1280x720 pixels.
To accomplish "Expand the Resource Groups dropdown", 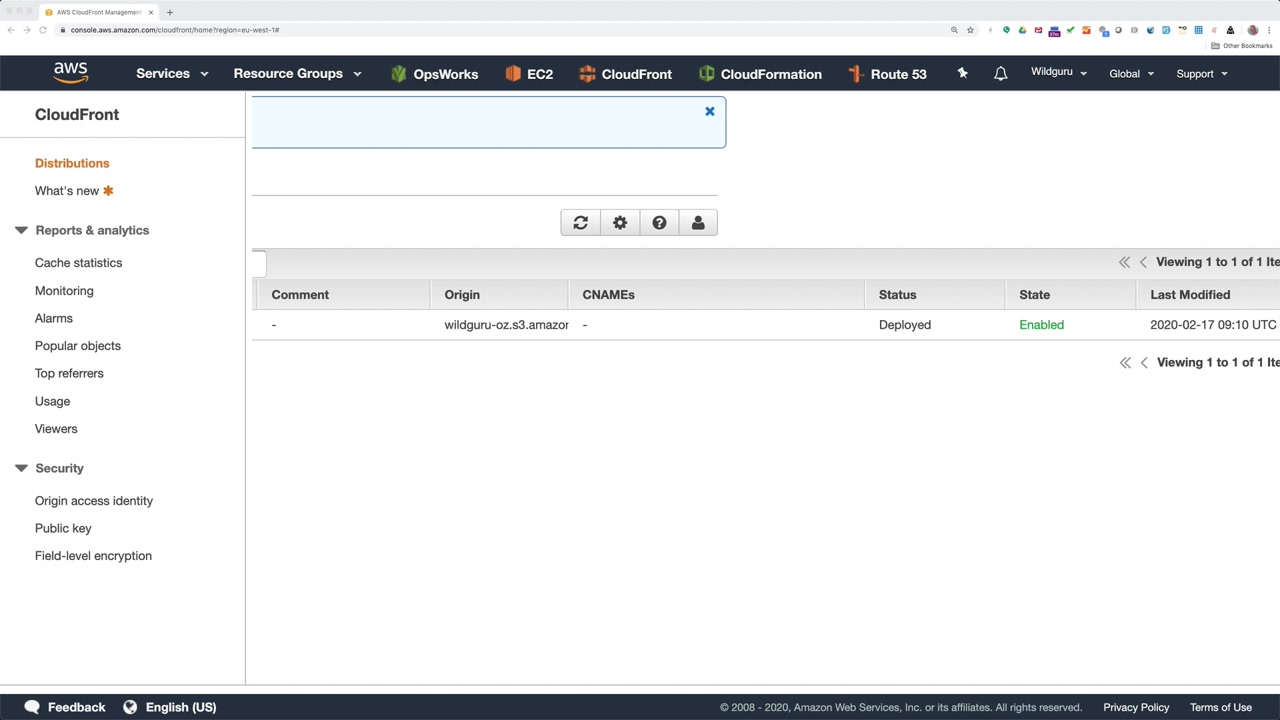I will (297, 74).
